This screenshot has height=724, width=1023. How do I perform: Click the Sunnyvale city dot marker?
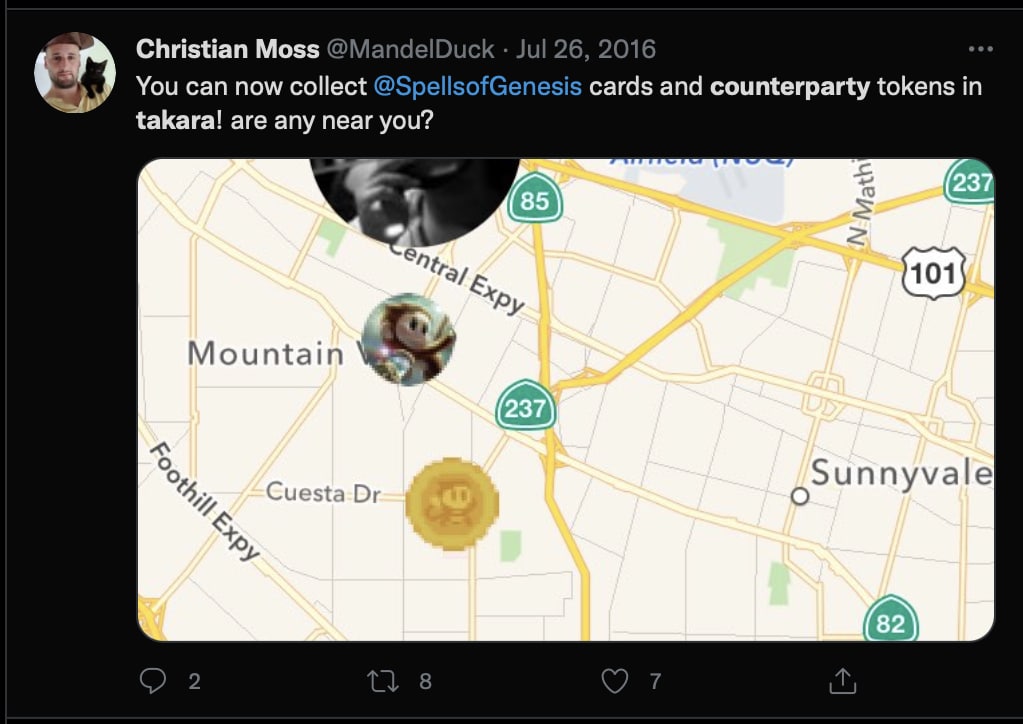click(800, 496)
